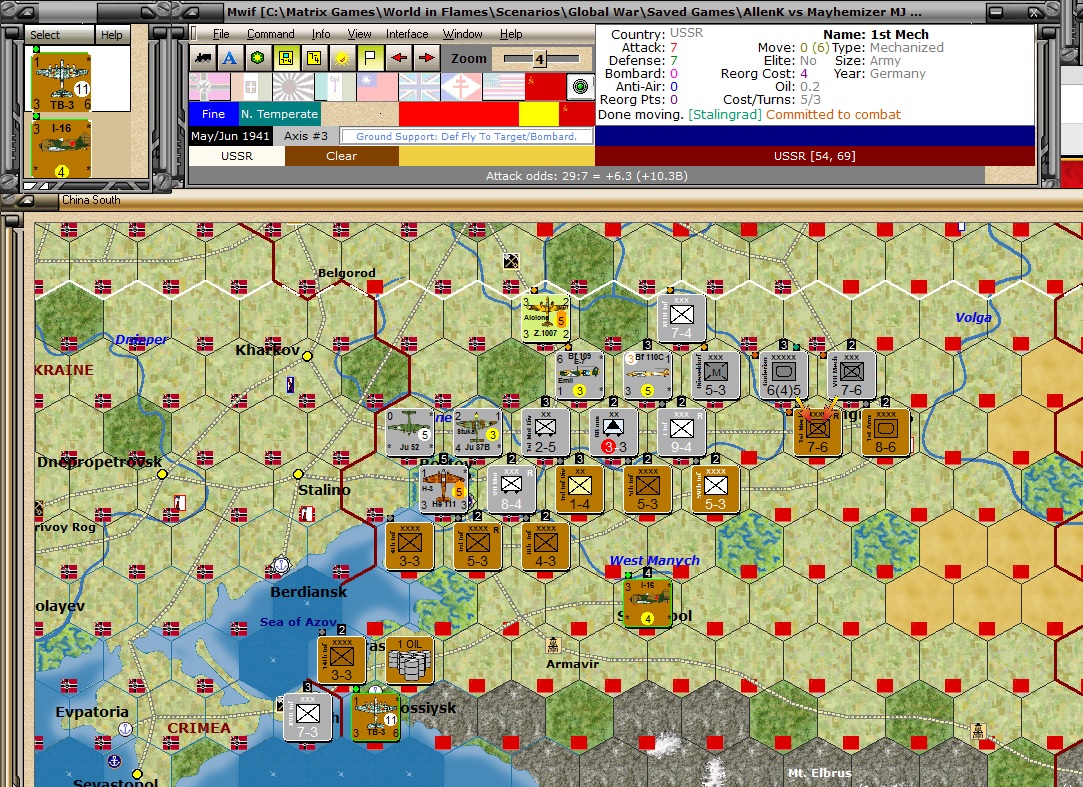Click the Clear terrain label
Image resolution: width=1083 pixels, height=787 pixels.
point(341,156)
